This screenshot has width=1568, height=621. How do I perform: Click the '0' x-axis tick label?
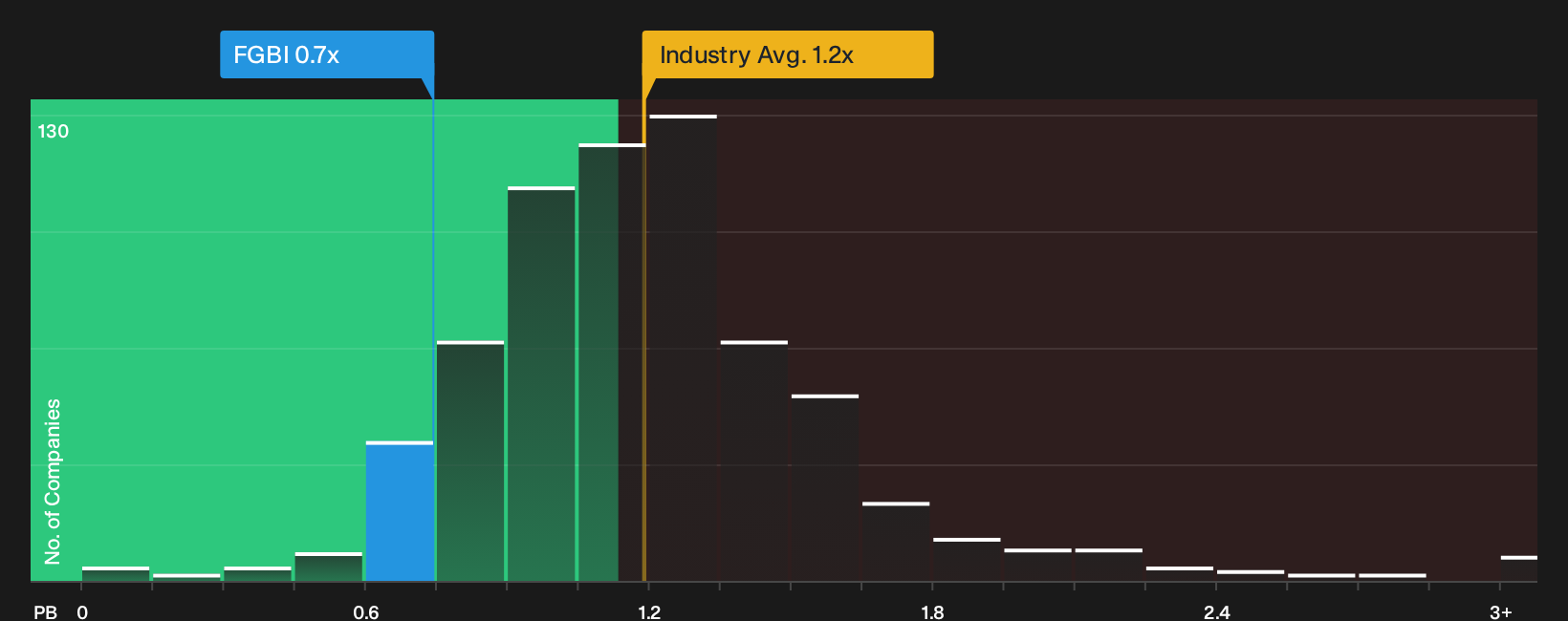pyautogui.click(x=82, y=611)
